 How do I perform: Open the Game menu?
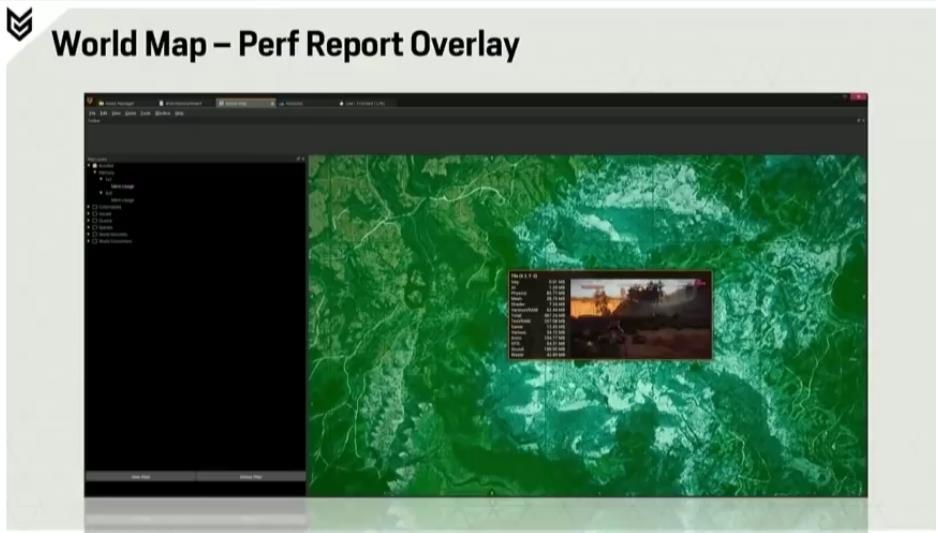click(131, 113)
